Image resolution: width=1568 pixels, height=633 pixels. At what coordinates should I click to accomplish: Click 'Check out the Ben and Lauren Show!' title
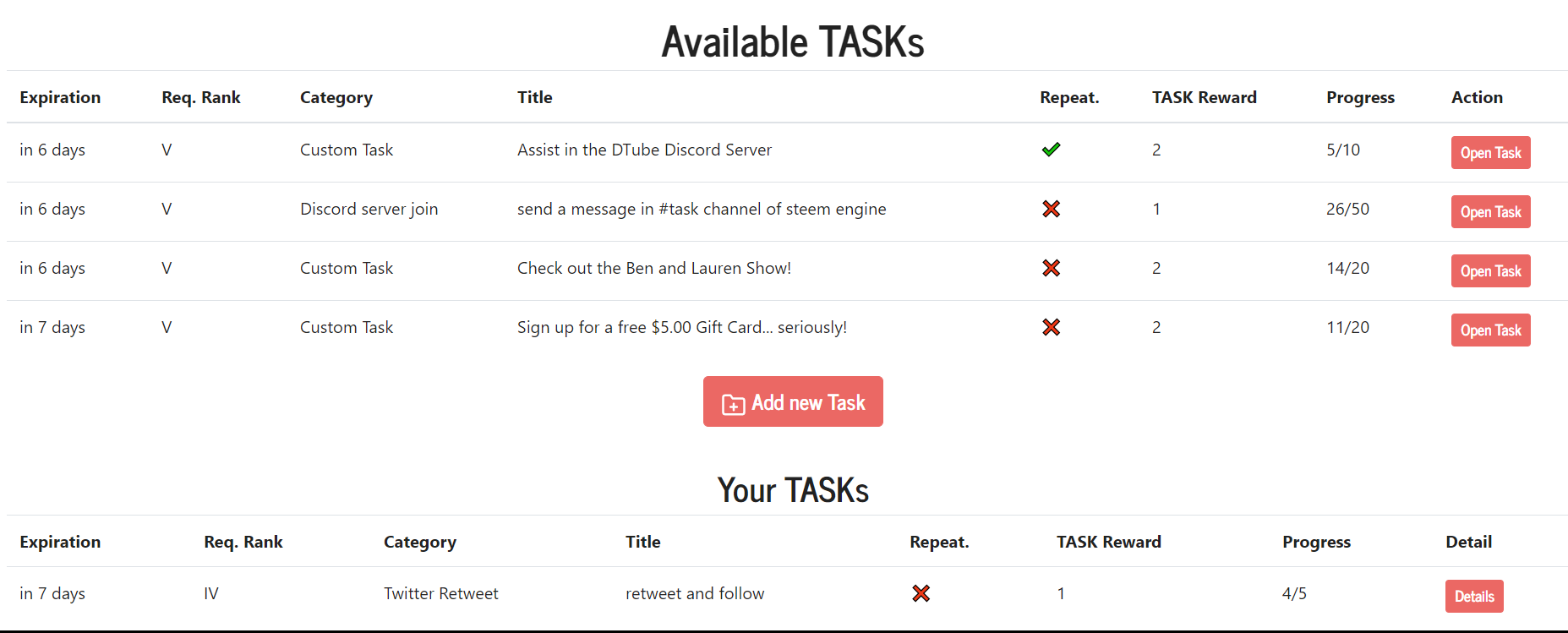(x=654, y=268)
